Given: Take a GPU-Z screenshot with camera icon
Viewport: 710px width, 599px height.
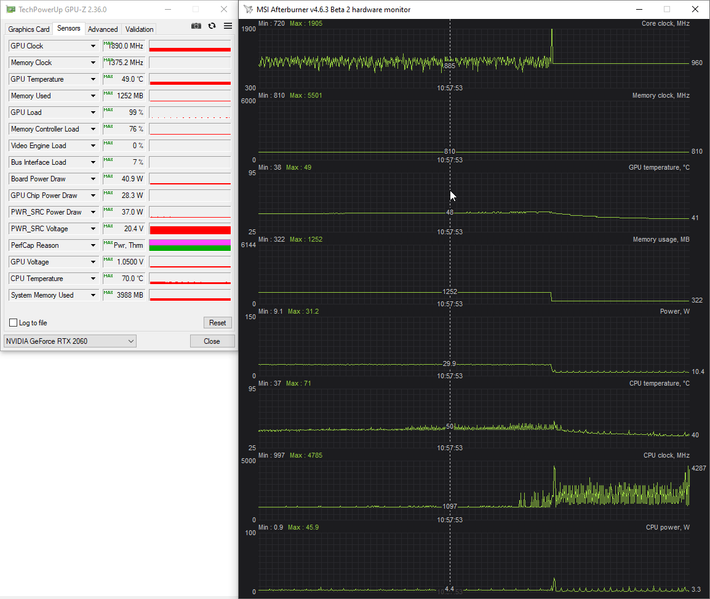Looking at the screenshot, I should click(196, 26).
